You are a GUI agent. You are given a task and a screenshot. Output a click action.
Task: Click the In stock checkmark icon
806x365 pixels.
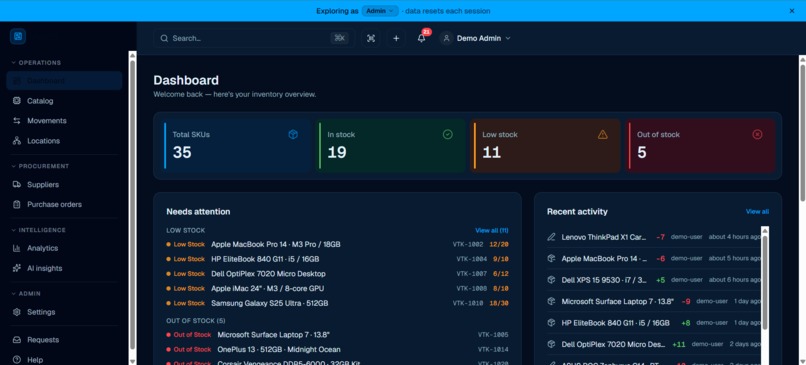click(x=448, y=135)
